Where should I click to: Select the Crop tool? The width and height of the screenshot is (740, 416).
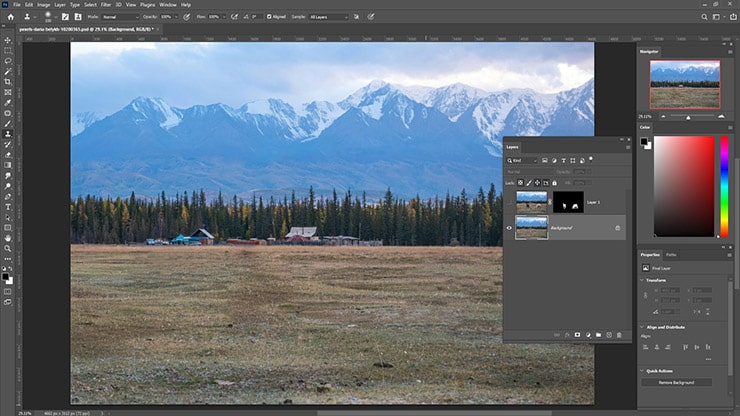point(8,82)
